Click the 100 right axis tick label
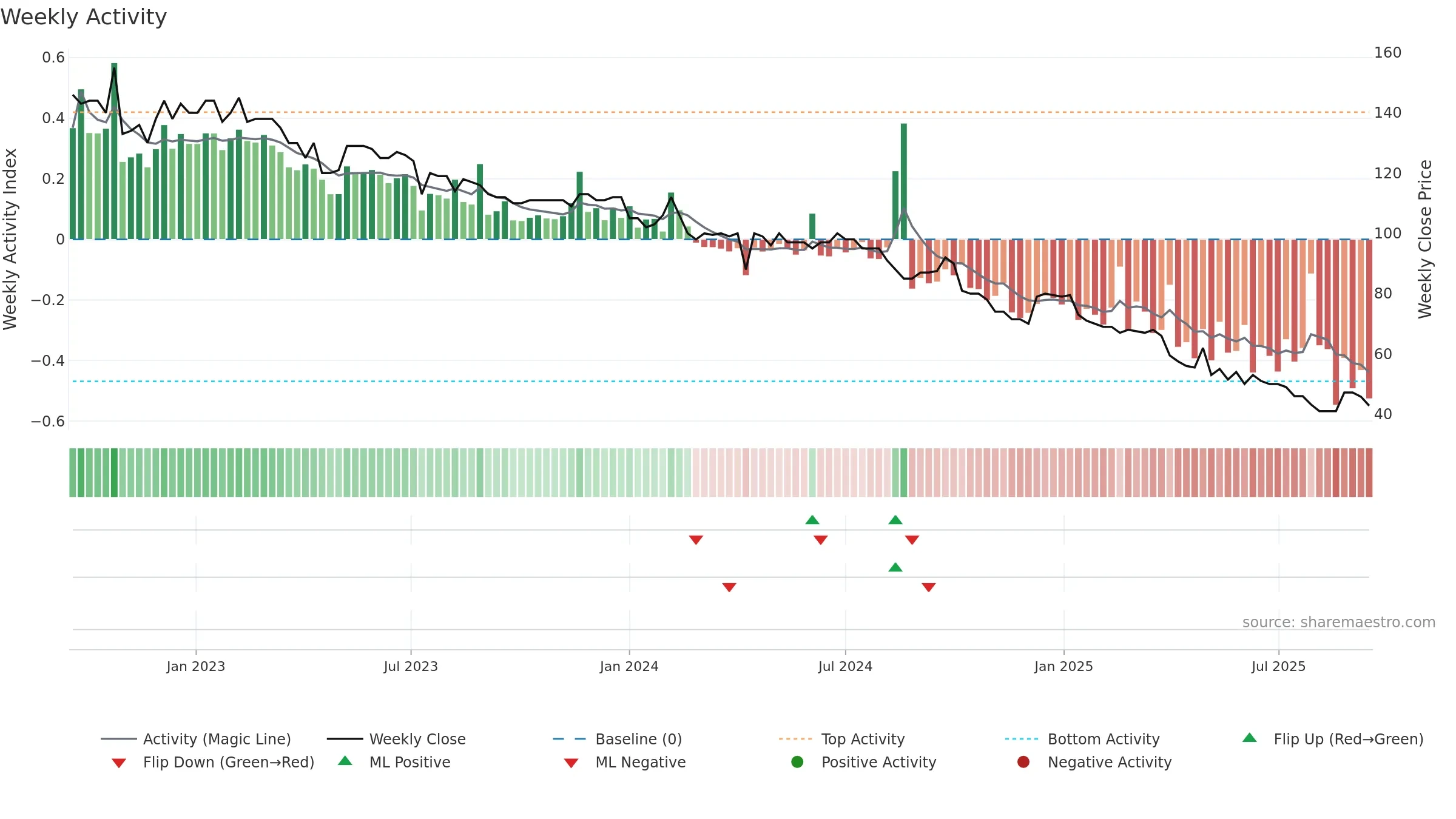The height and width of the screenshot is (819, 1456). click(x=1388, y=234)
